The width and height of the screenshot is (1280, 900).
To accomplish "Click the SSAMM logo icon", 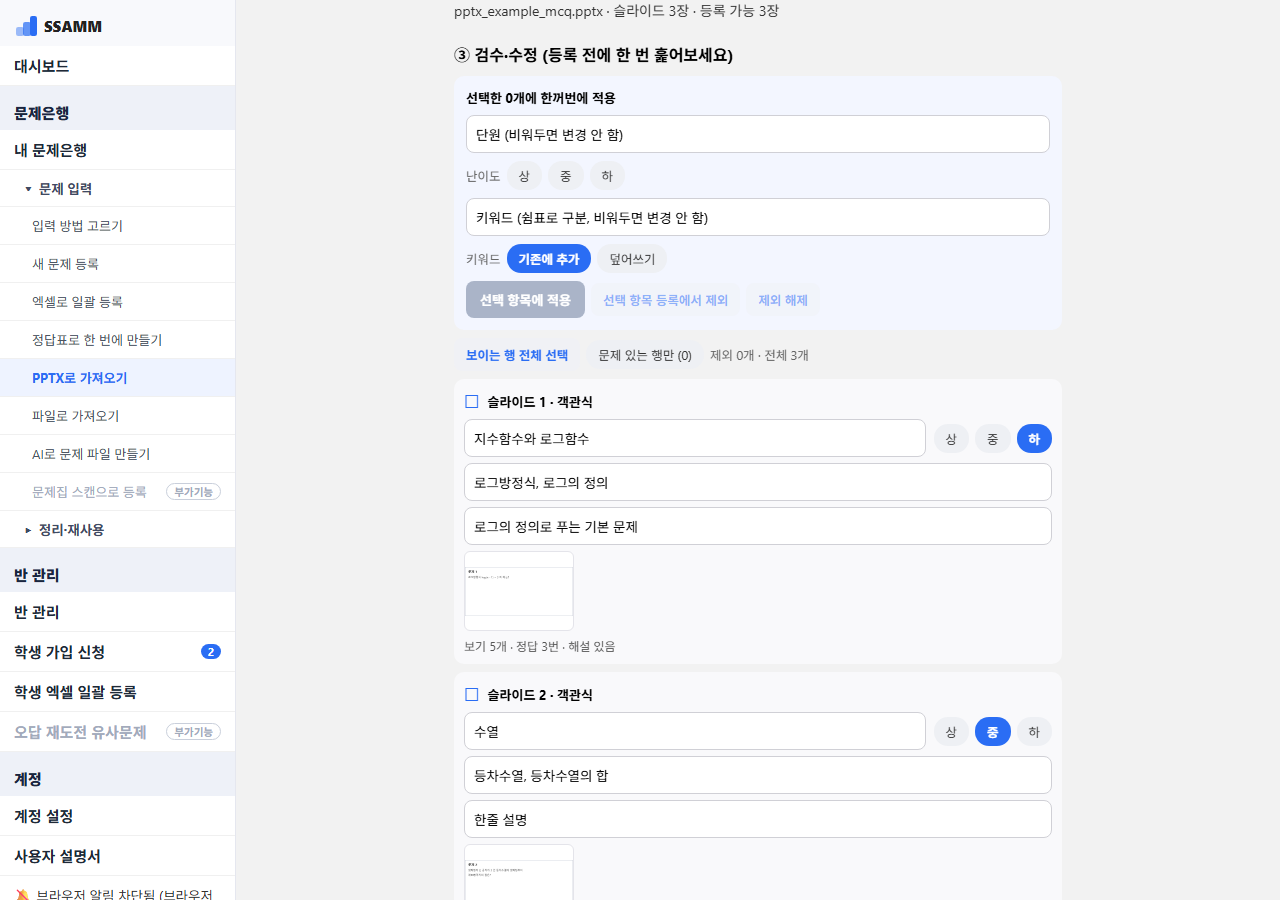I will click(x=27, y=26).
